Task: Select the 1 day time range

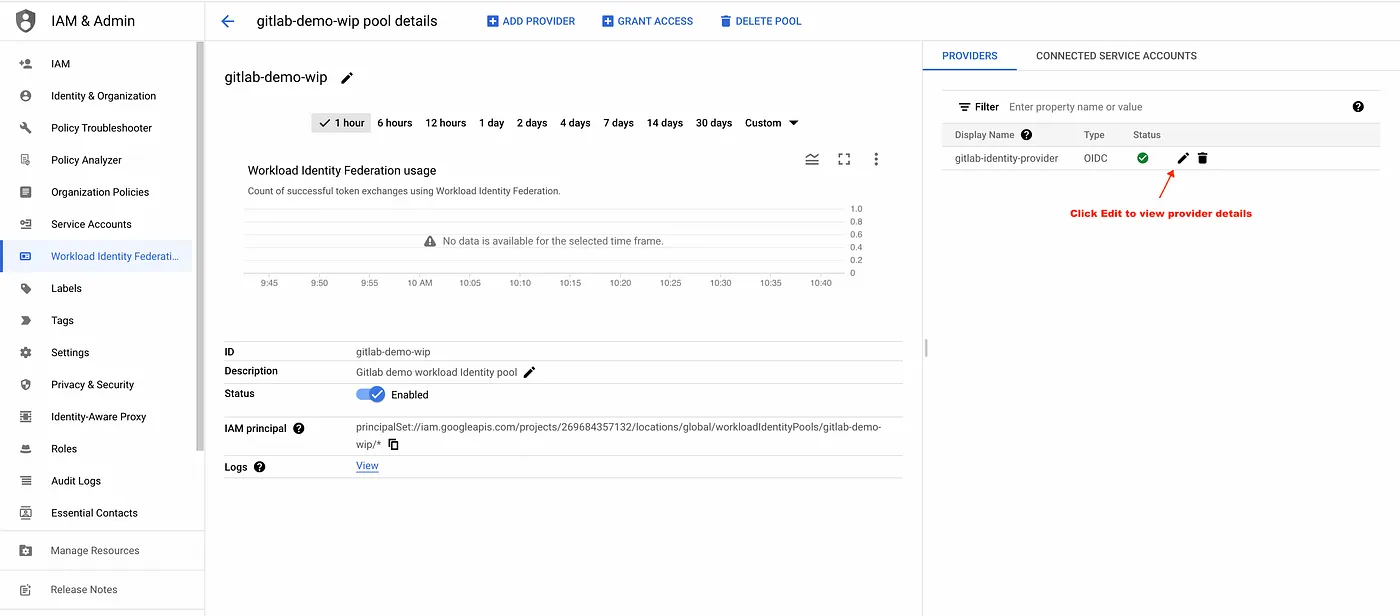Action: [491, 123]
